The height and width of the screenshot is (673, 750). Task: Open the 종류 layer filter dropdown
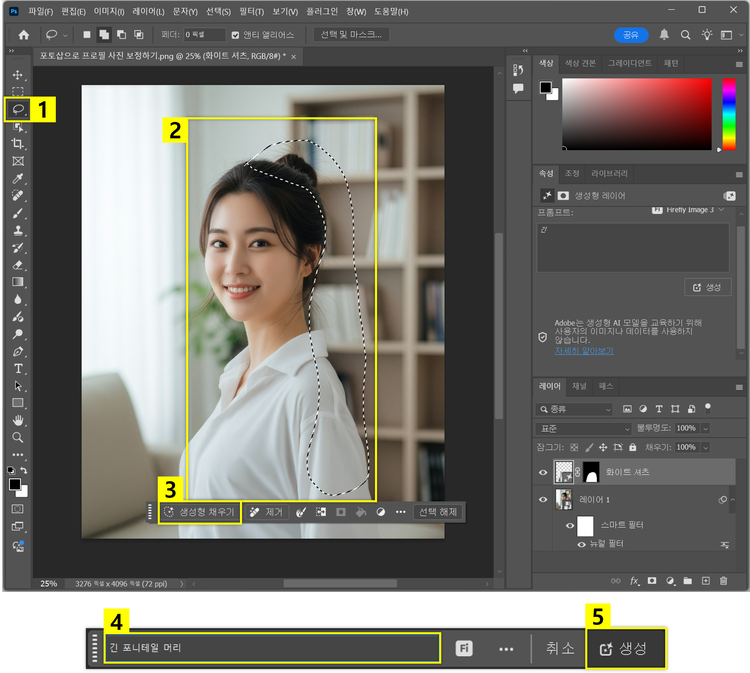pos(575,409)
